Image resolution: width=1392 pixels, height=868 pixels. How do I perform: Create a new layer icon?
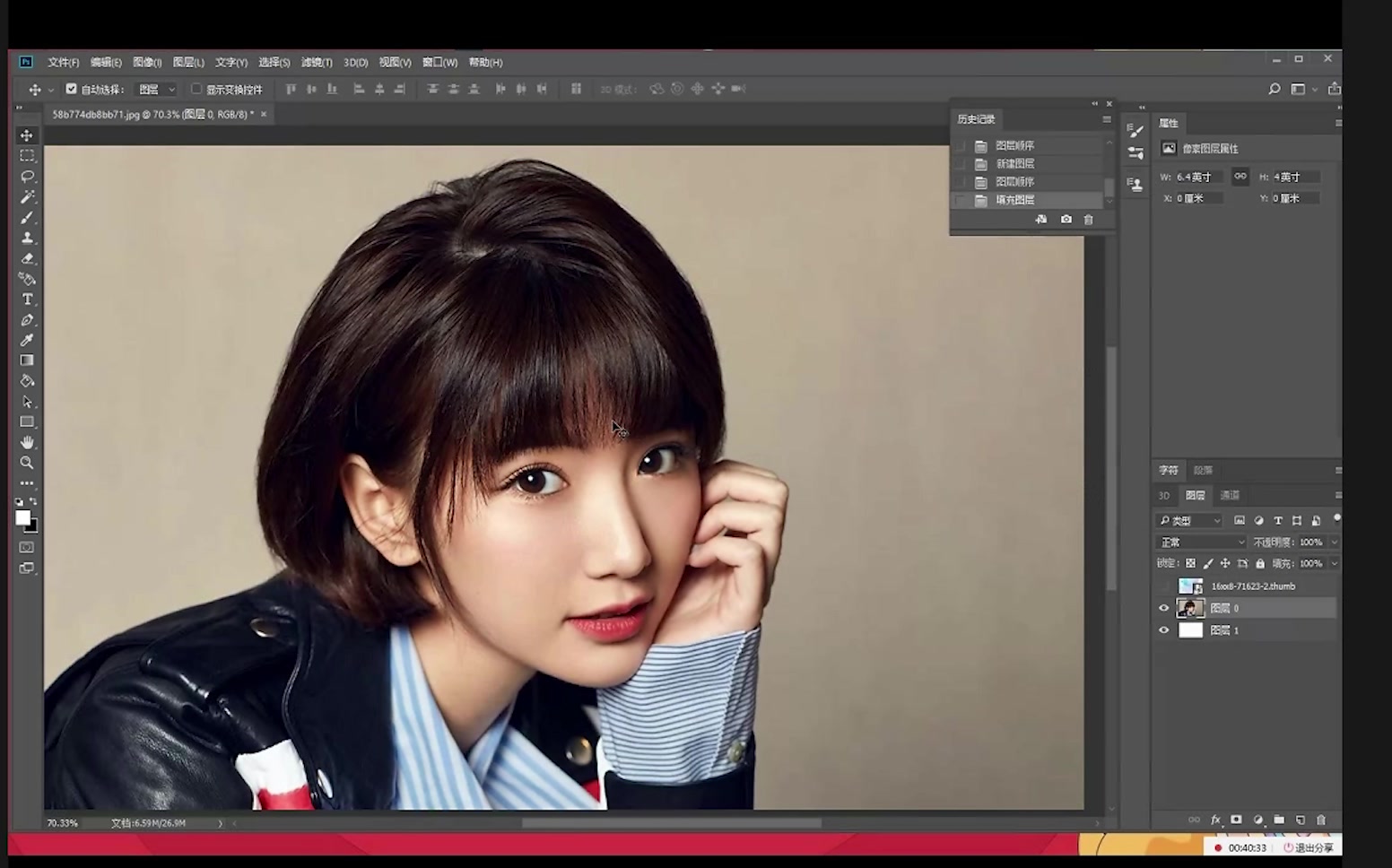click(1301, 820)
